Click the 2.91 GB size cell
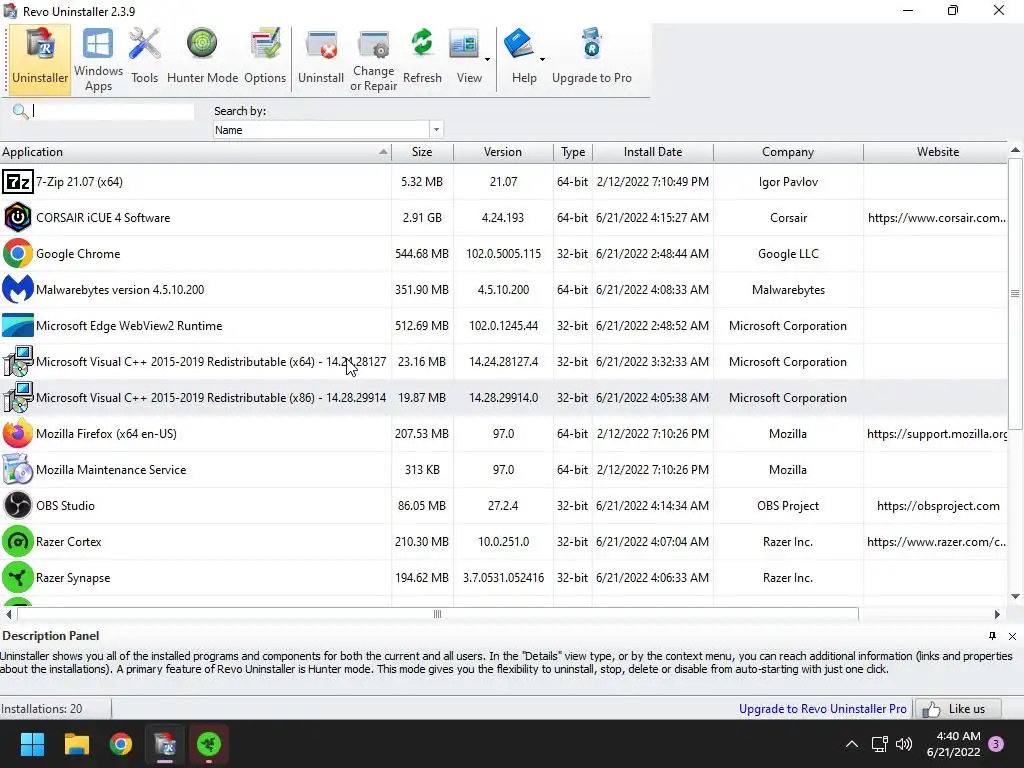Screen dimensions: 1024x768 click(x=422, y=217)
